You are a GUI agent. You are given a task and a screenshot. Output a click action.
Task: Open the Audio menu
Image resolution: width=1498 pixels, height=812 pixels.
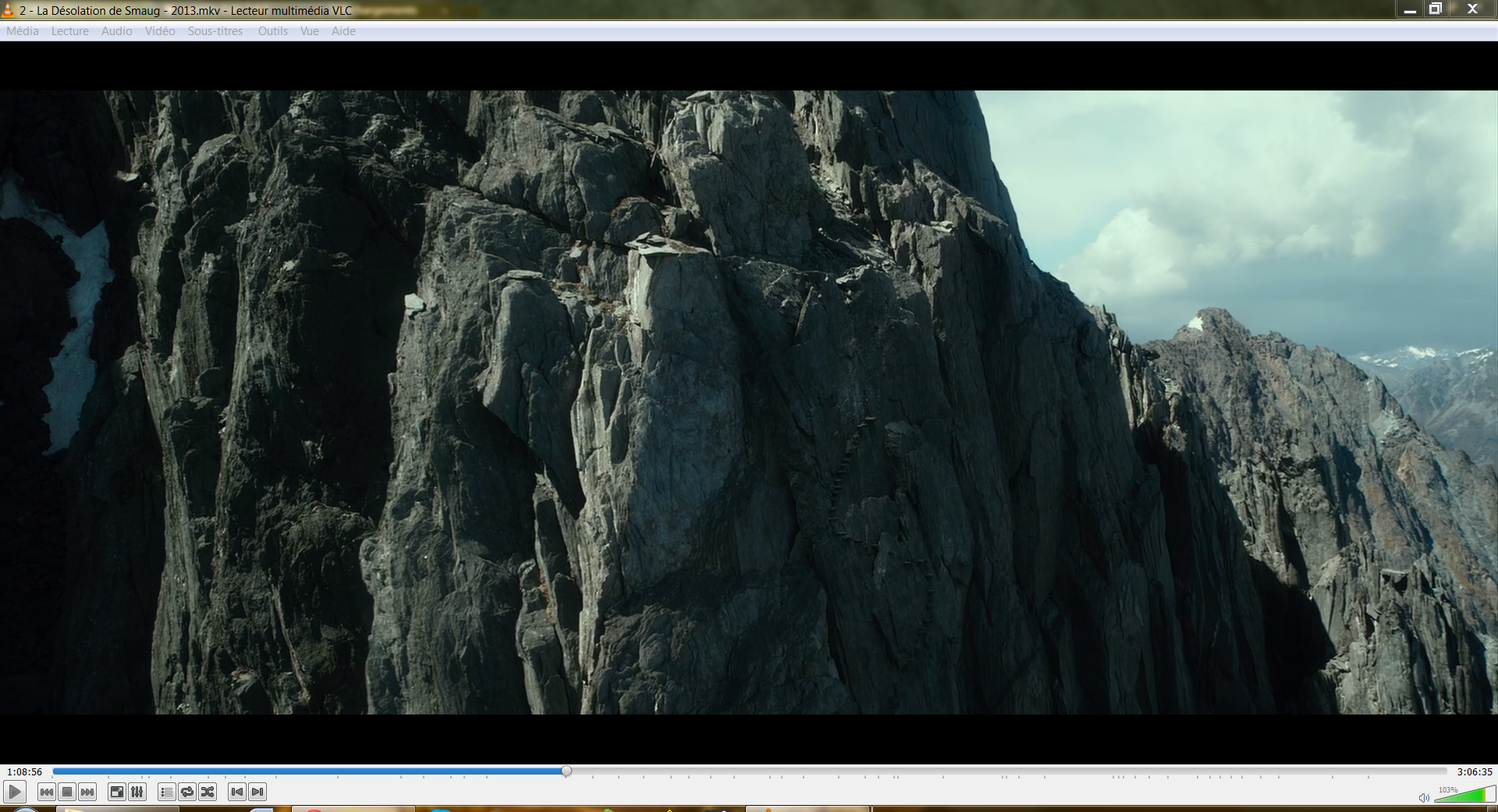pyautogui.click(x=117, y=31)
